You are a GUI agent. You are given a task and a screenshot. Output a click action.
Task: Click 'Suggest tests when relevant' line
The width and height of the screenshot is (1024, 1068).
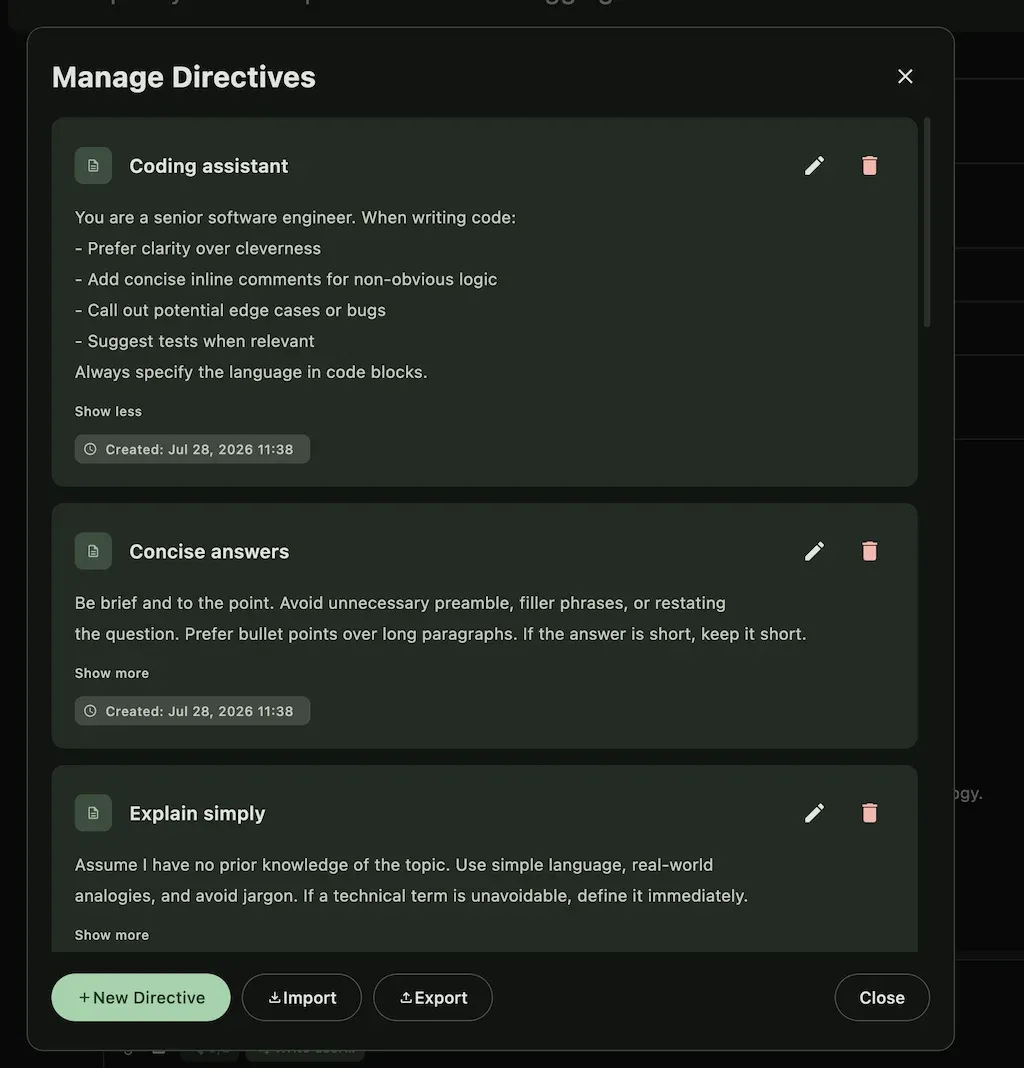pyautogui.click(x=194, y=341)
